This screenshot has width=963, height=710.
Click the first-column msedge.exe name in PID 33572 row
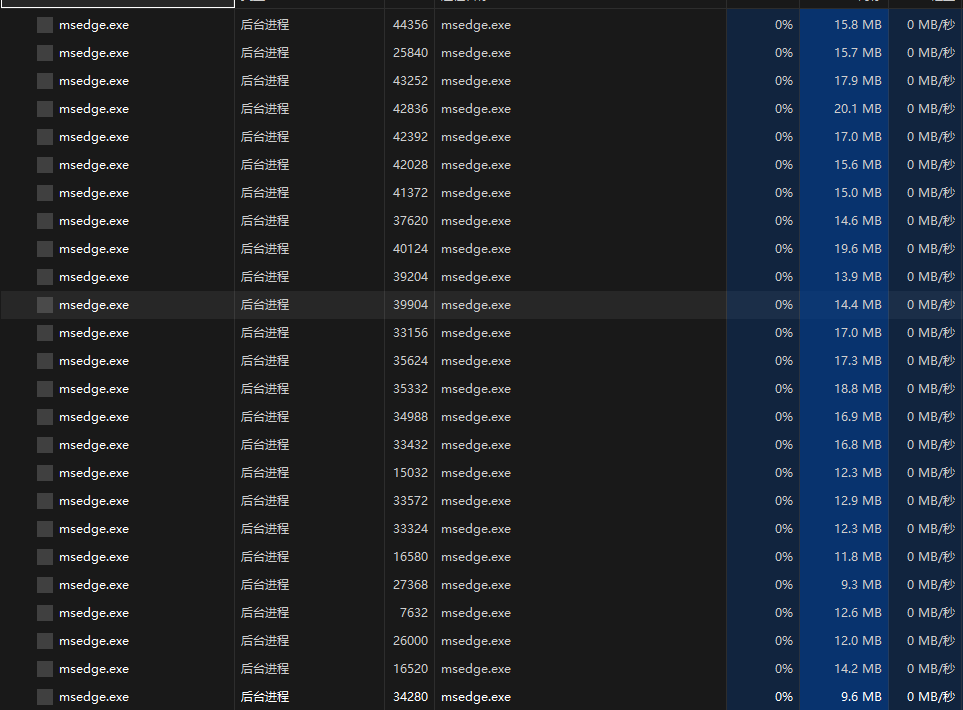point(94,501)
